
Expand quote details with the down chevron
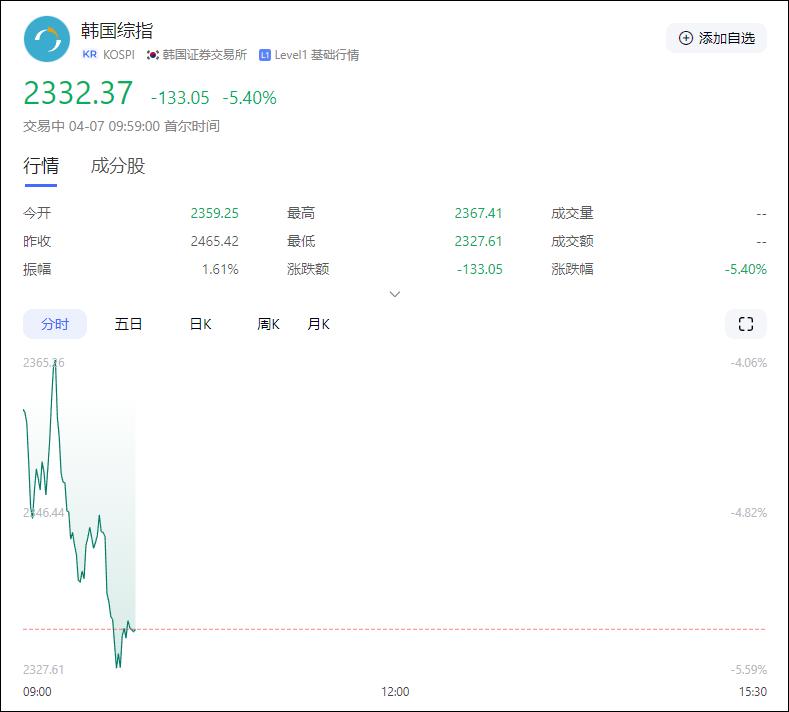click(395, 294)
